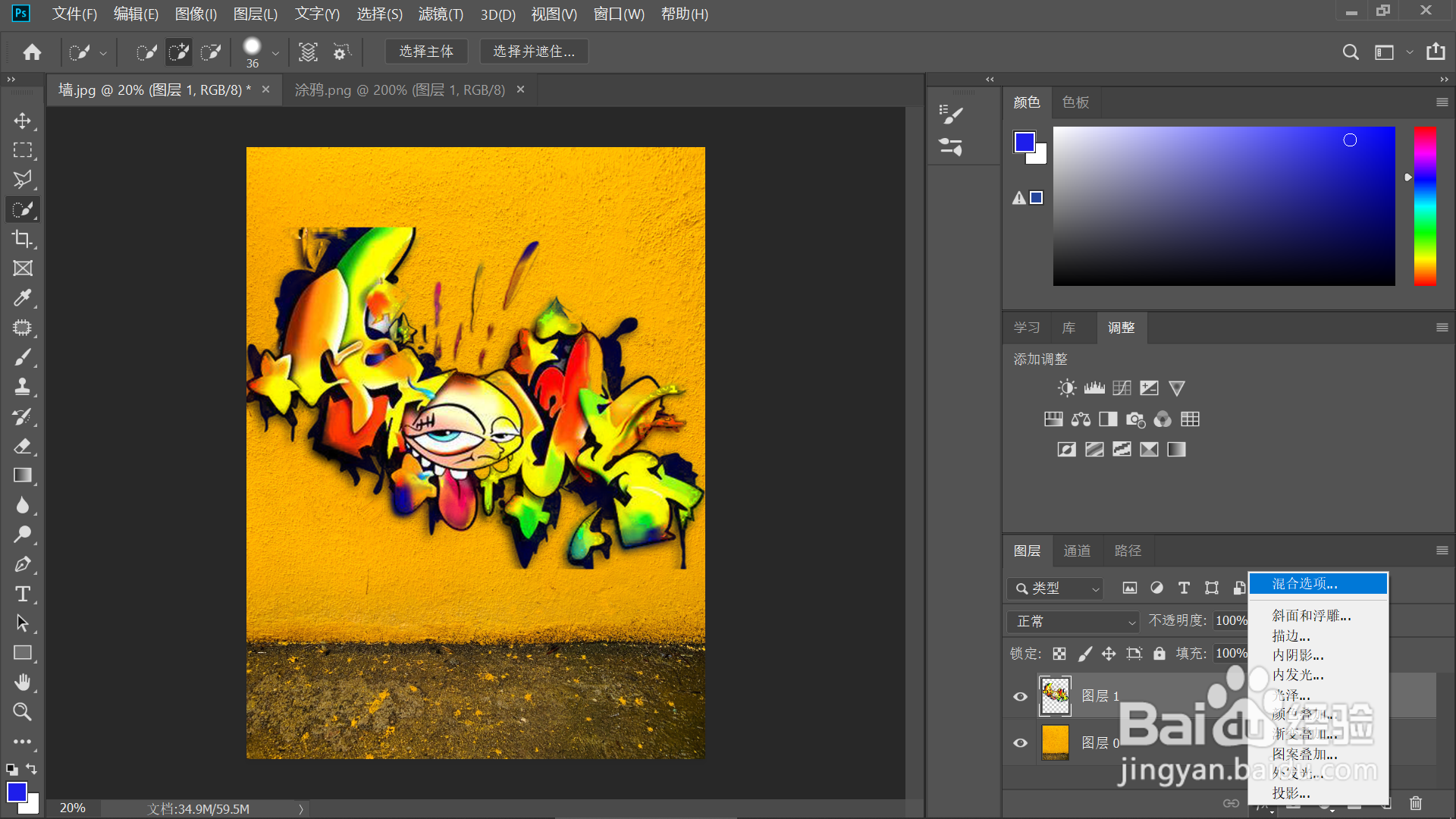Image resolution: width=1456 pixels, height=819 pixels.
Task: Select the Eyedropper tool
Action: pyautogui.click(x=22, y=298)
